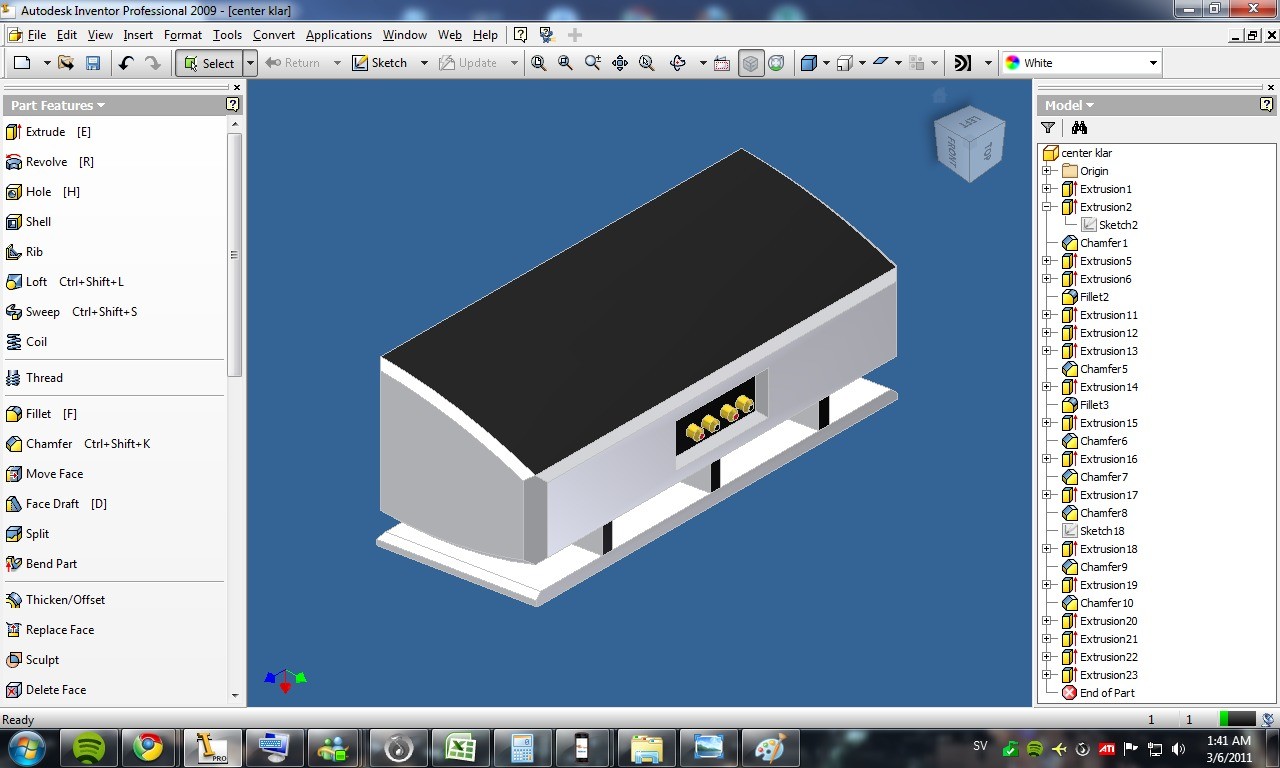Open Spotify from the taskbar

(x=89, y=747)
